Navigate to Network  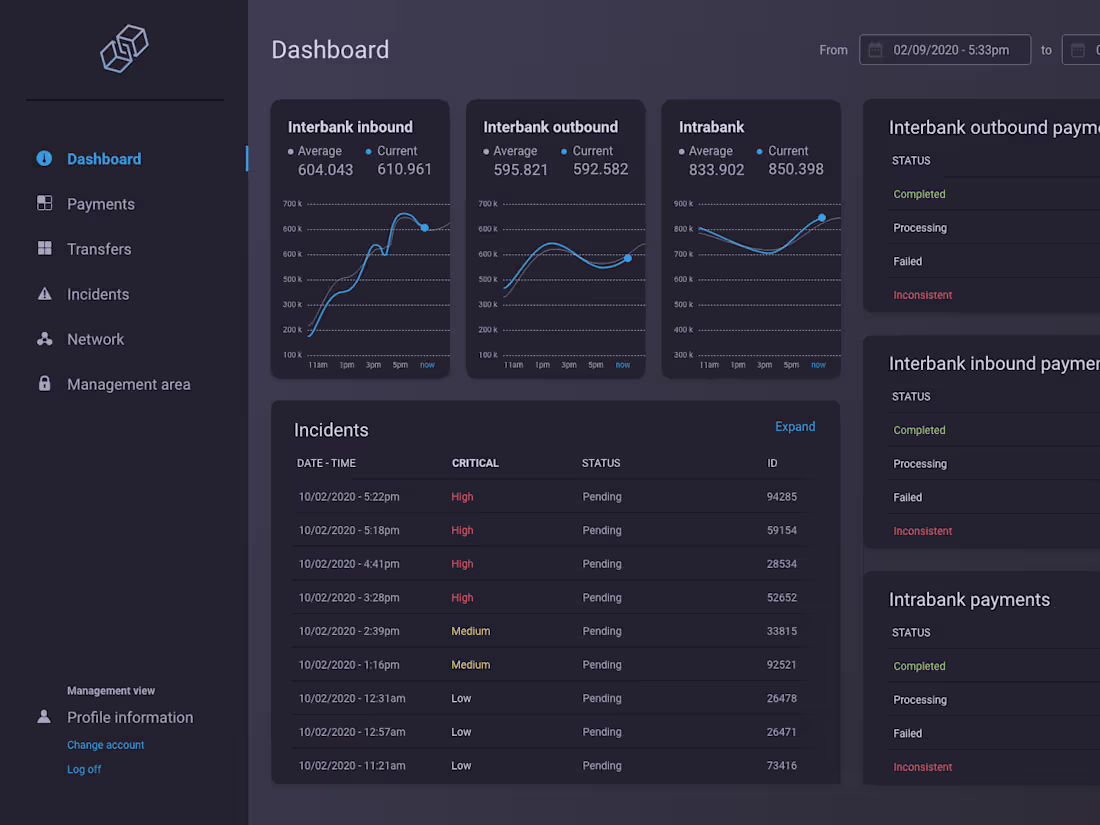(x=95, y=340)
